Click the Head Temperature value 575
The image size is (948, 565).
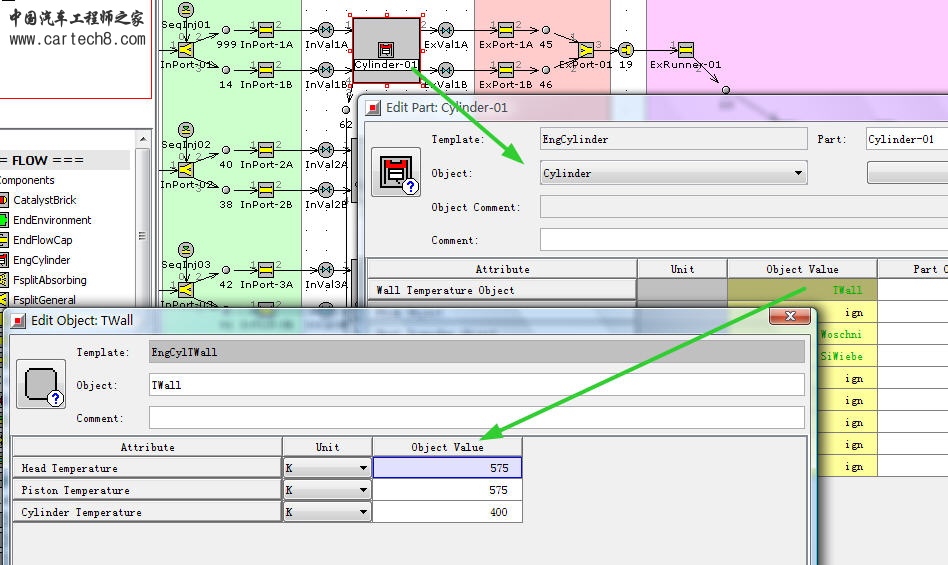coord(447,468)
